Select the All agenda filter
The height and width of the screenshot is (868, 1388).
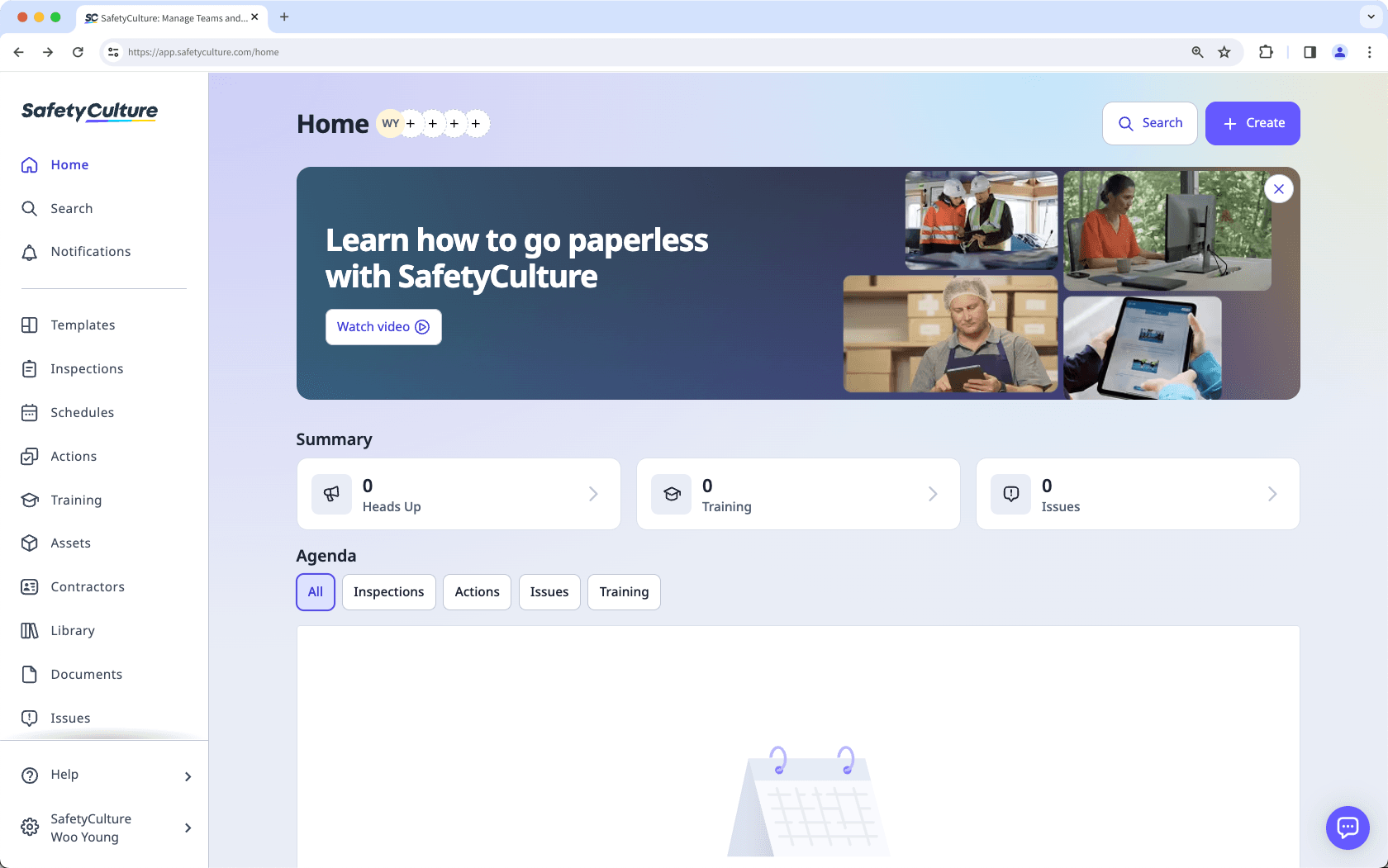(x=315, y=591)
